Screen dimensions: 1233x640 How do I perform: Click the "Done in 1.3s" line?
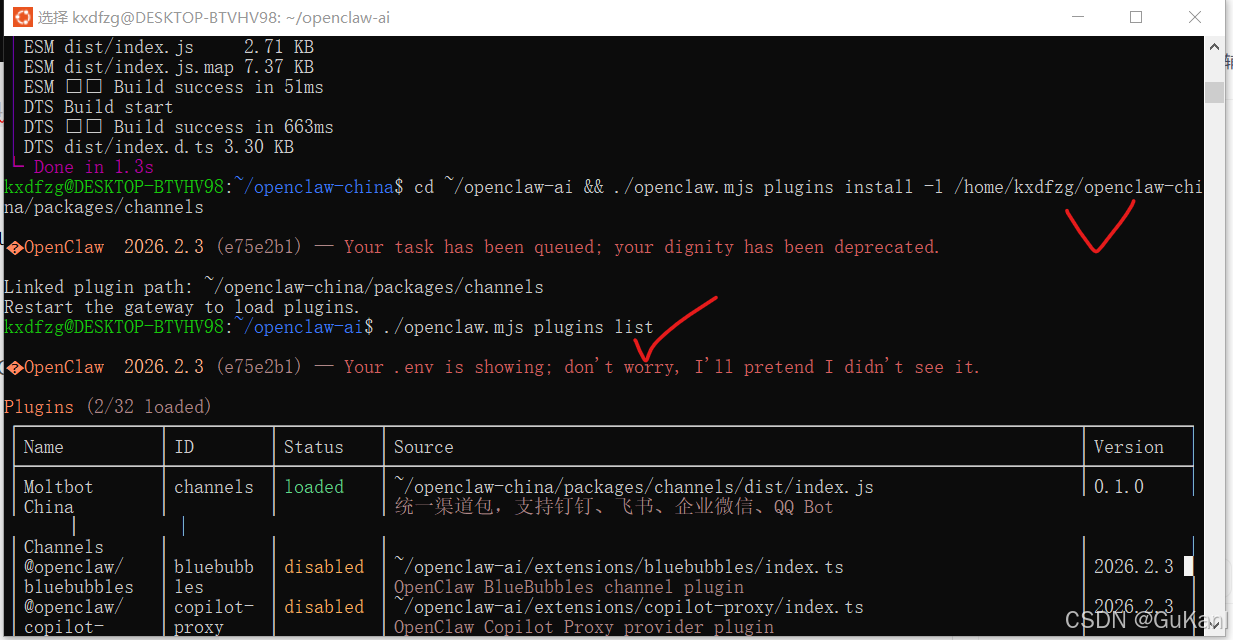[93, 167]
